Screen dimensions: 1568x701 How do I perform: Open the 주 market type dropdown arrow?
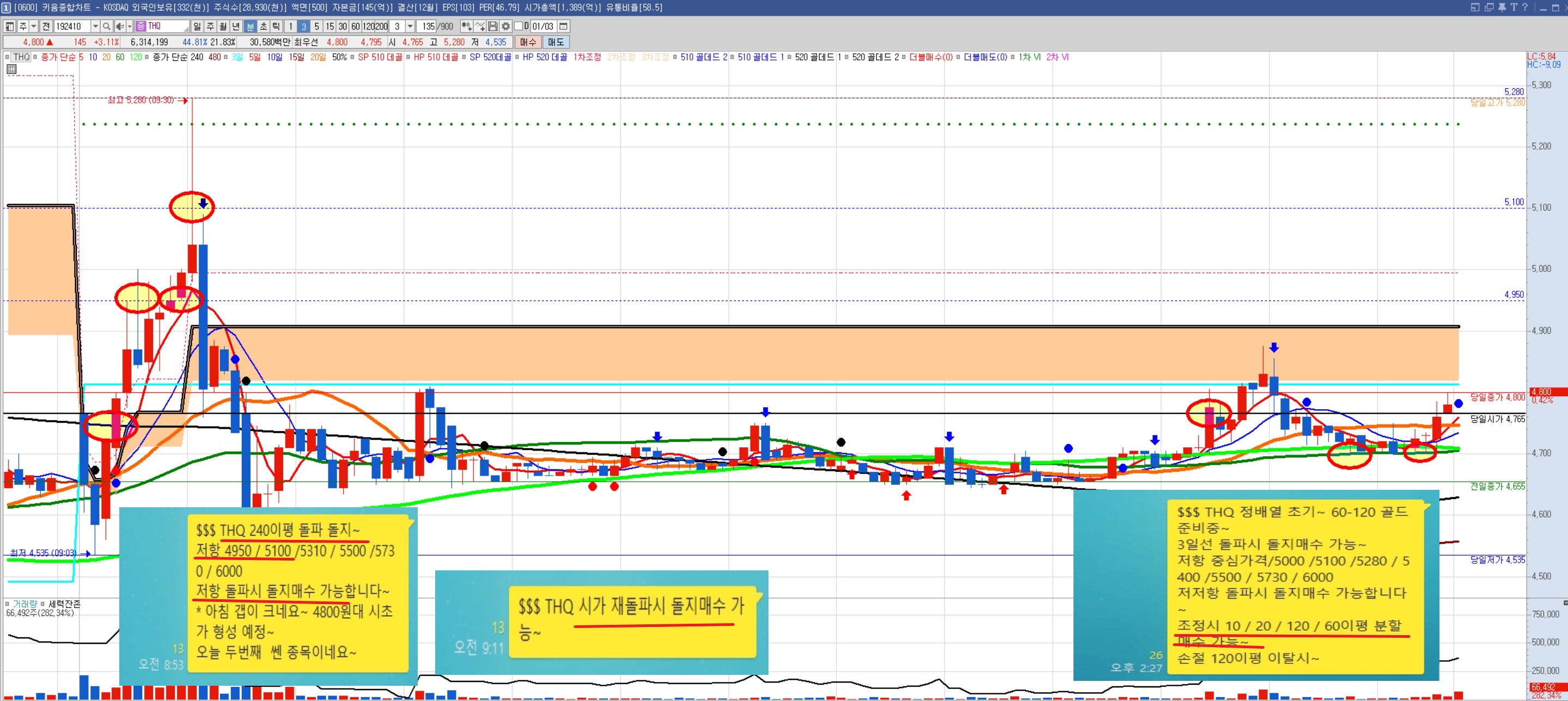click(34, 26)
